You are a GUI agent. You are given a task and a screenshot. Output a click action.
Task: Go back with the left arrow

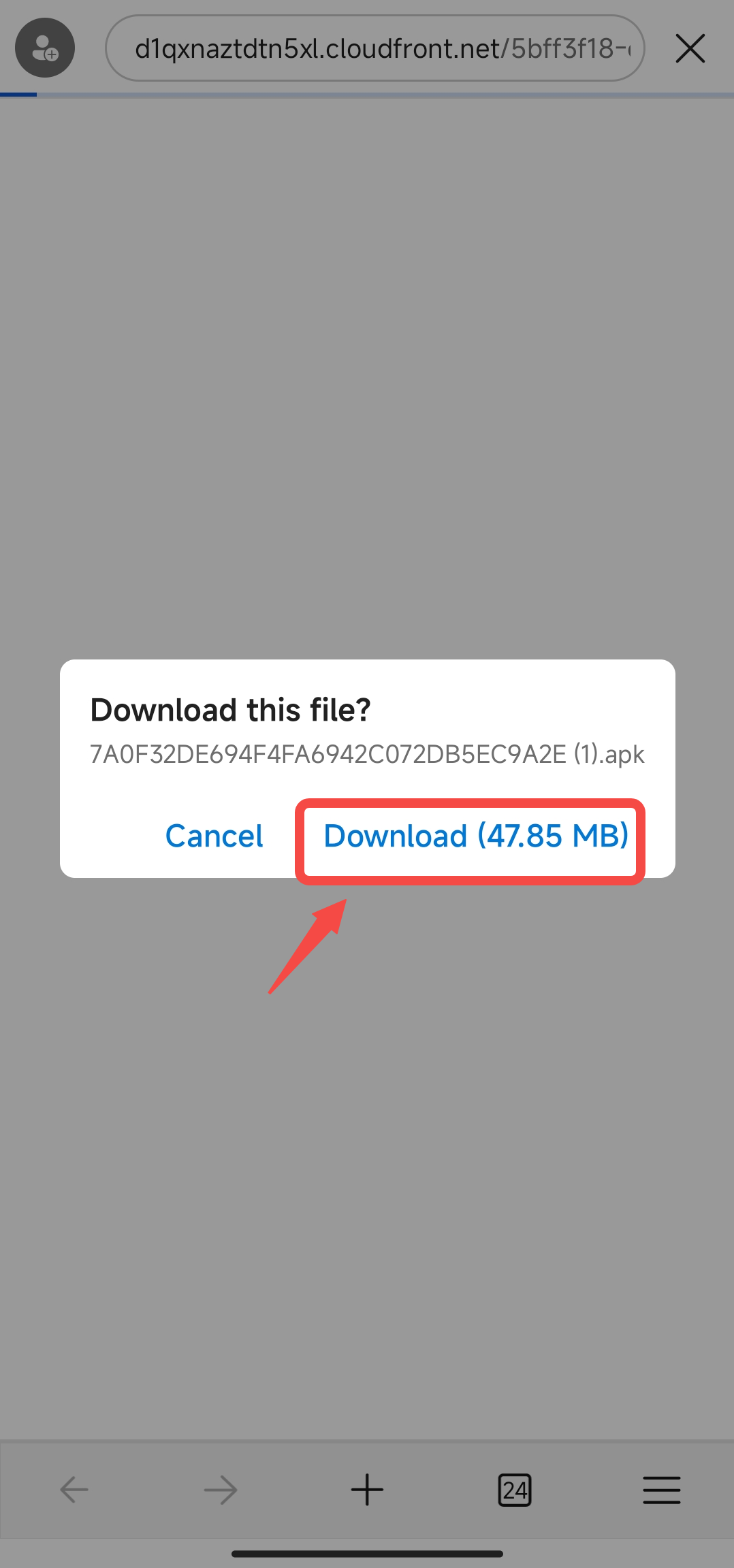coord(74,1490)
